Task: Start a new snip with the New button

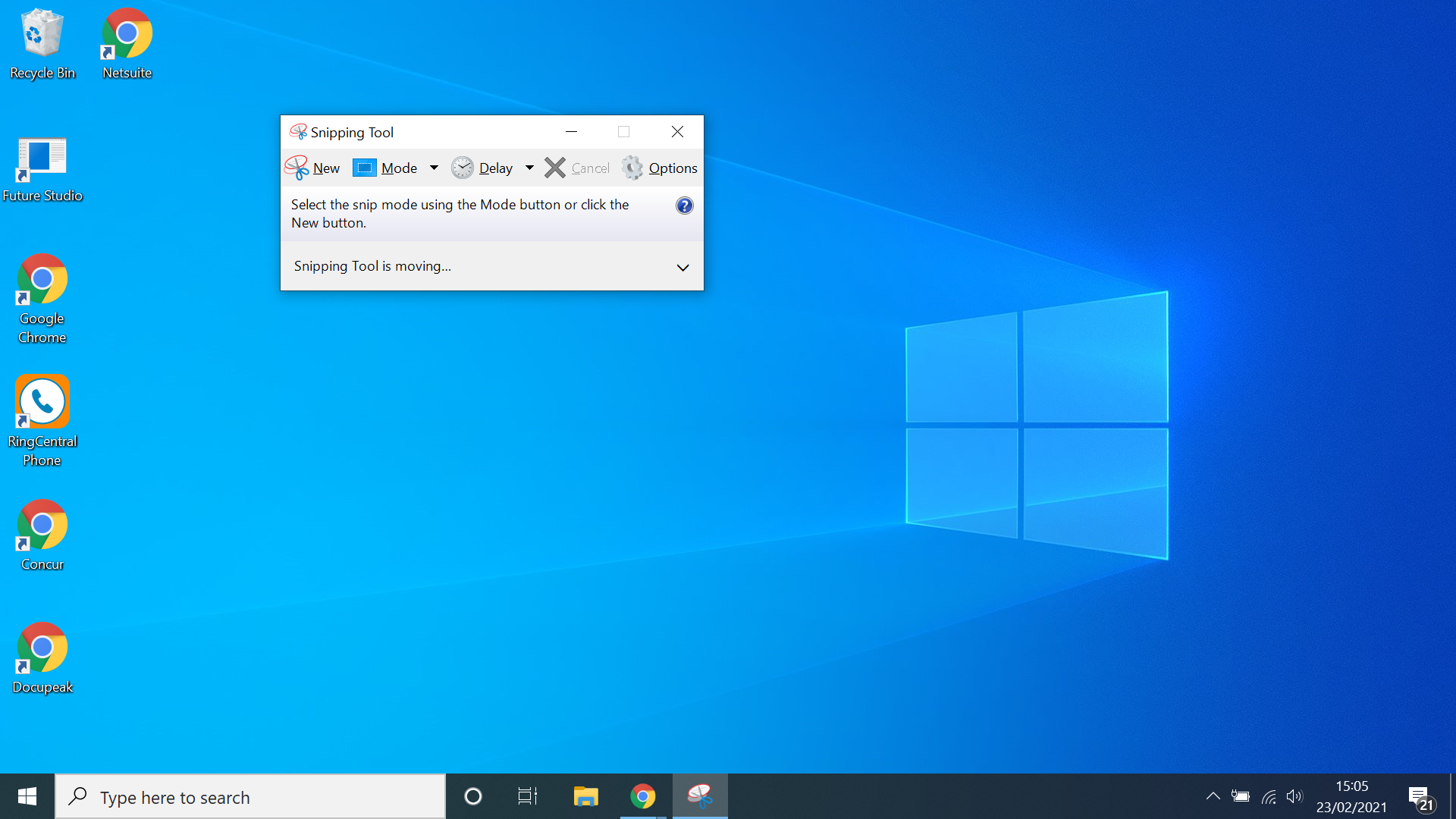Action: [312, 168]
